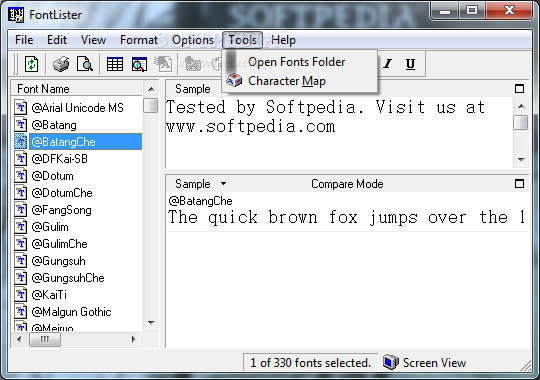Click the font preview magnifier toolbar icon
The height and width of the screenshot is (380, 540).
click(139, 64)
